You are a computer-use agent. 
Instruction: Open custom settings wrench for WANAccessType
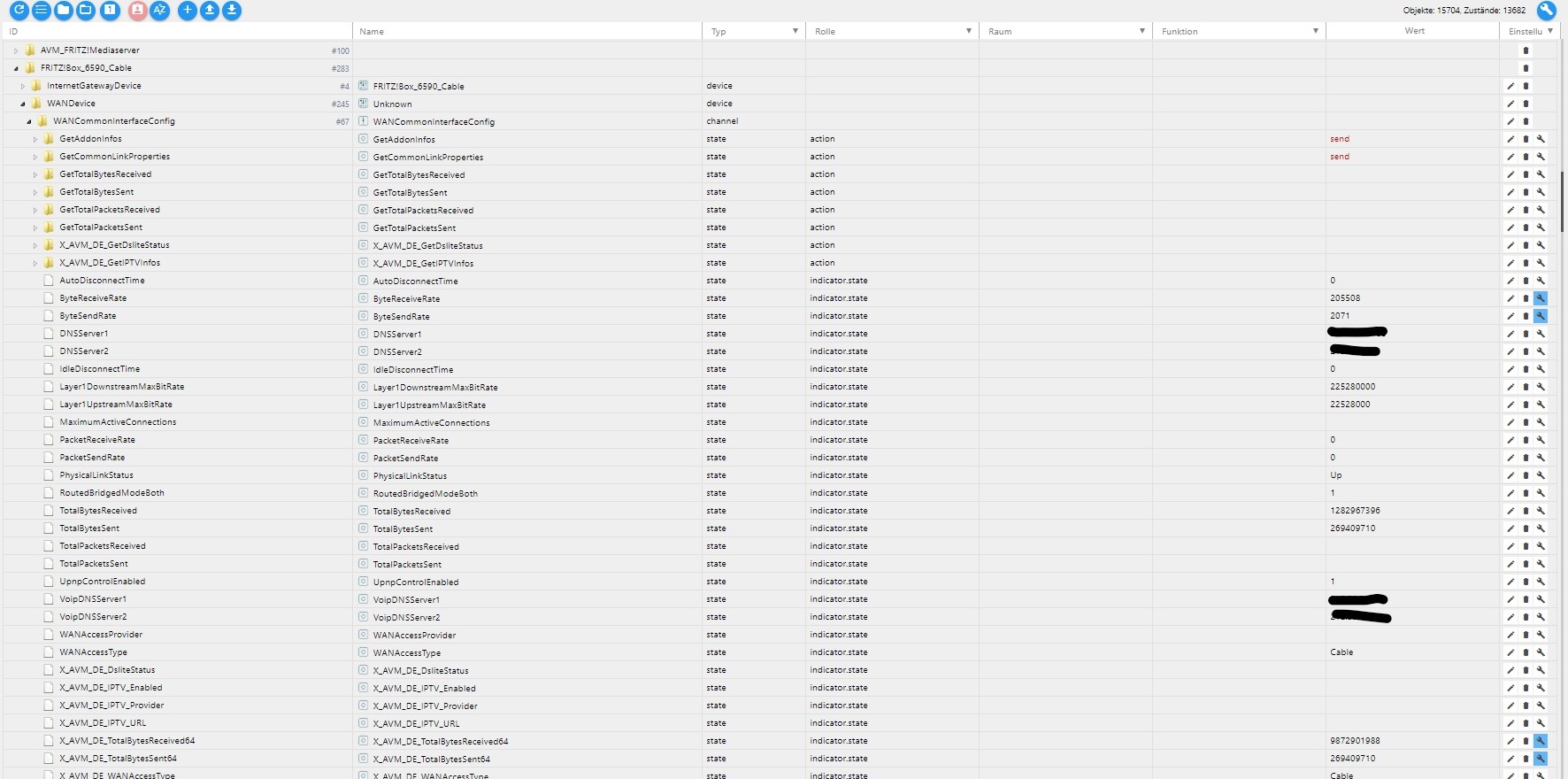(x=1541, y=652)
